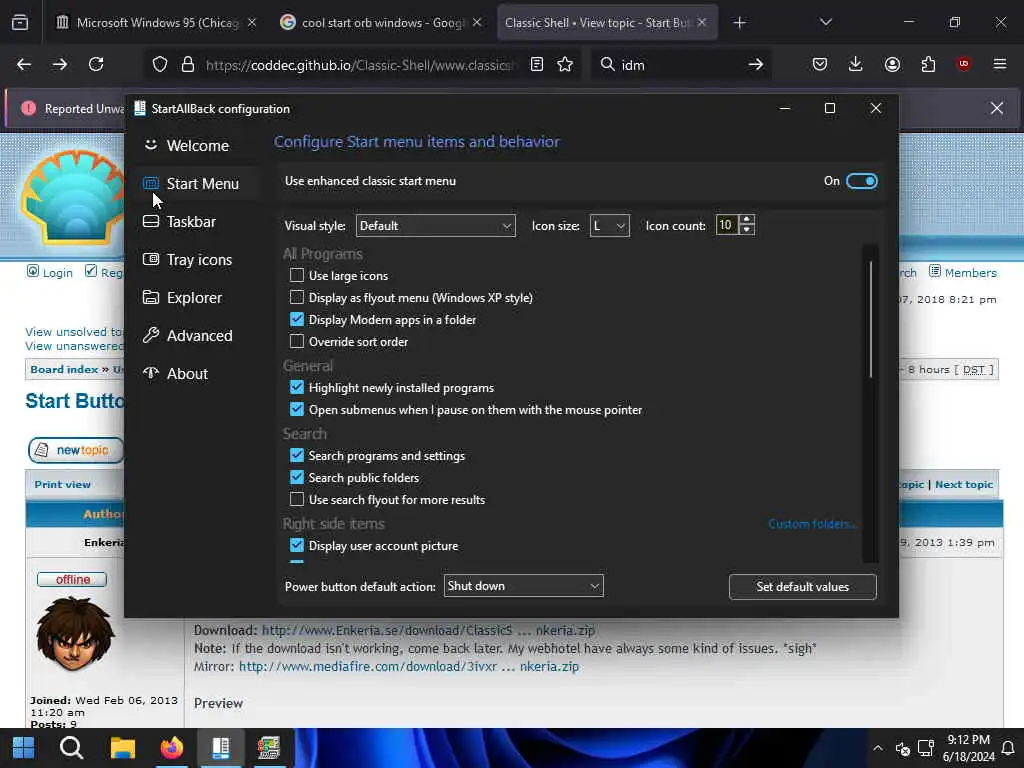
Task: Open the Custom folders link
Action: (x=812, y=524)
